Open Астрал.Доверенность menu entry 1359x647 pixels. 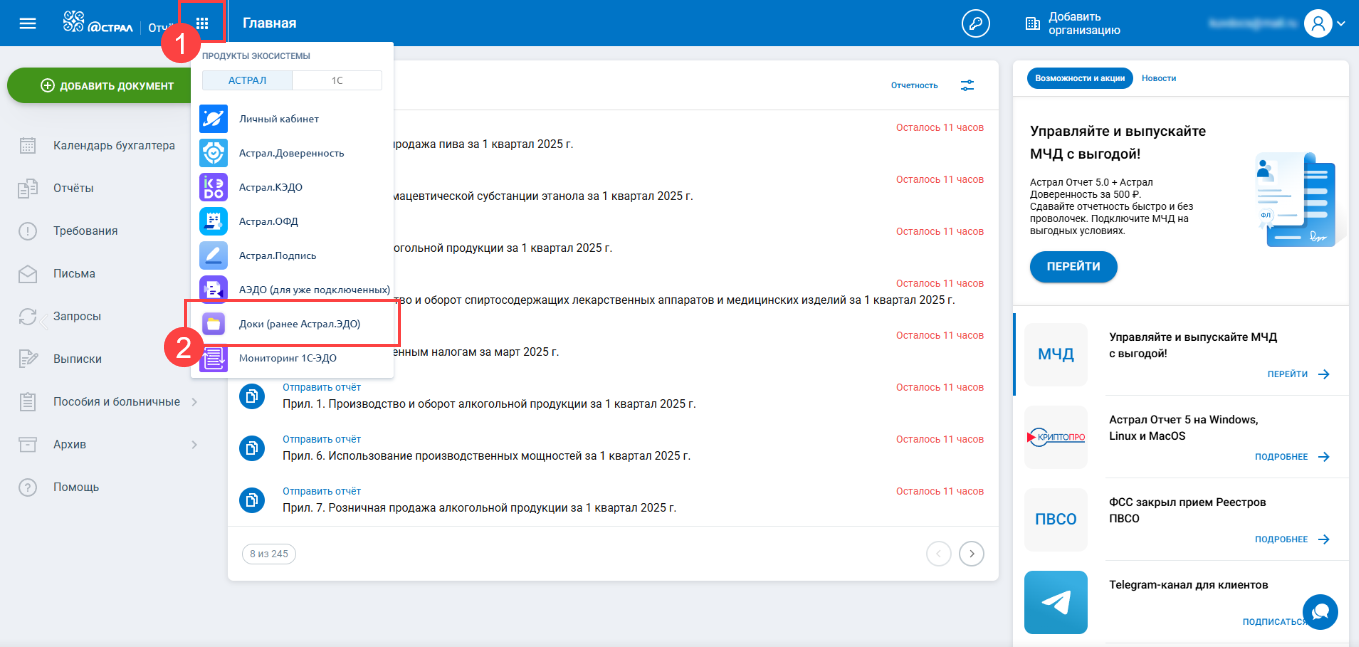point(293,153)
